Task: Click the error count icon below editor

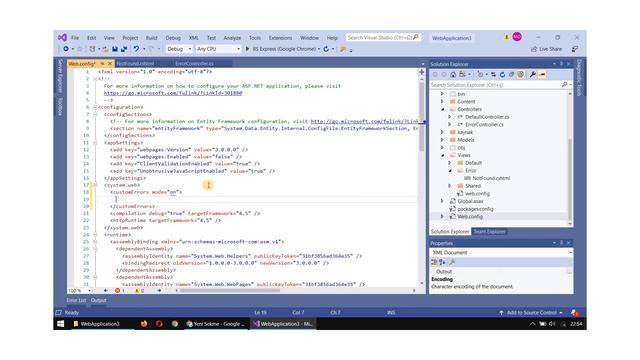Action: [118, 291]
